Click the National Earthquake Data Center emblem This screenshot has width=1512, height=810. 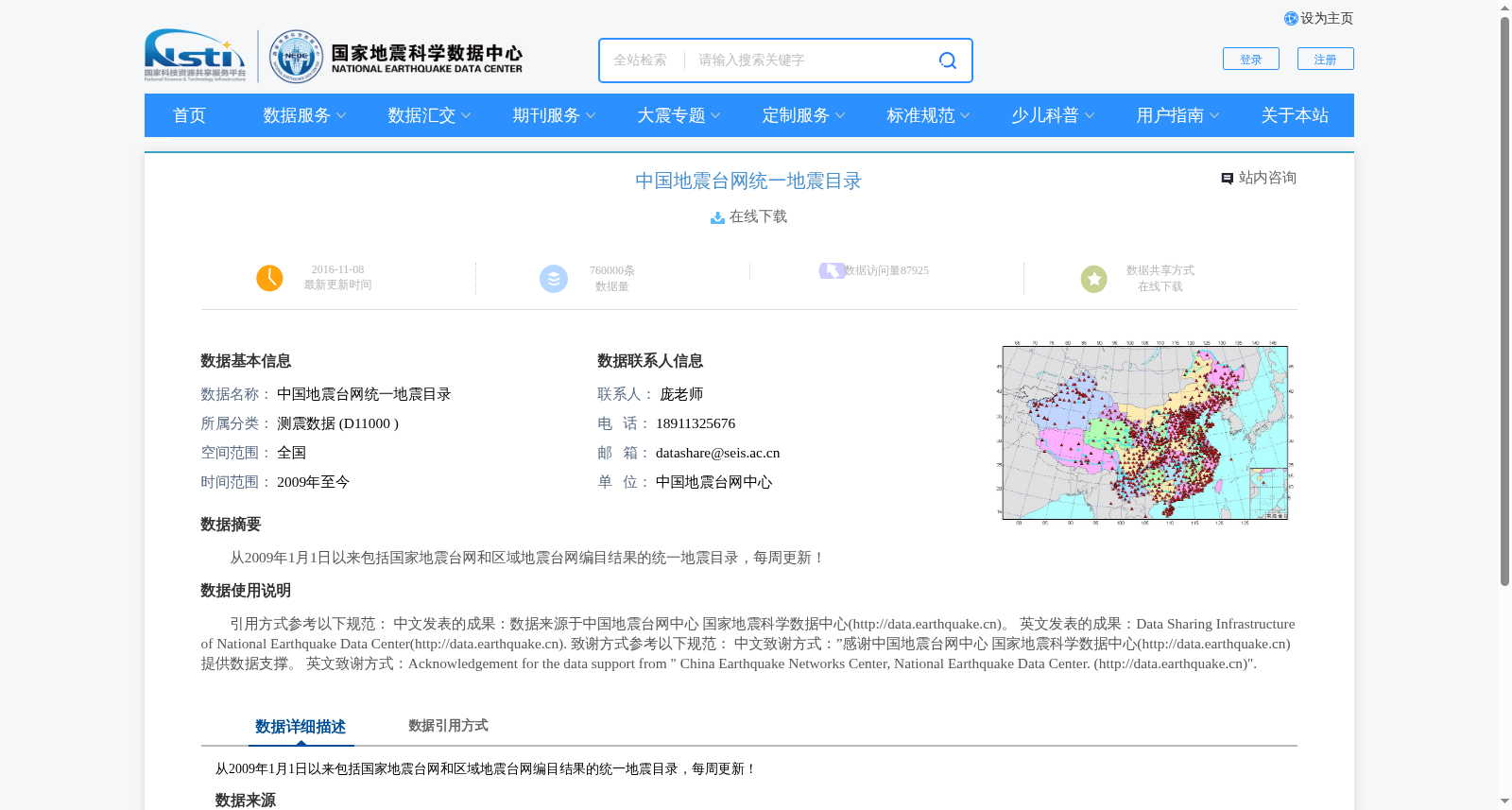296,56
